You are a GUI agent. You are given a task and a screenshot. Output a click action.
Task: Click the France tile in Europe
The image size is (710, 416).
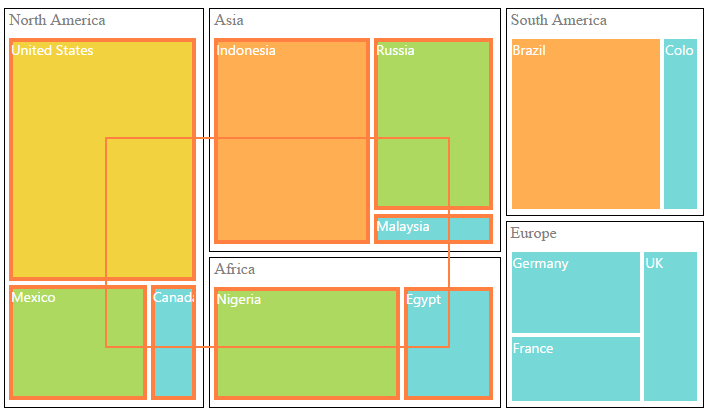tap(575, 368)
